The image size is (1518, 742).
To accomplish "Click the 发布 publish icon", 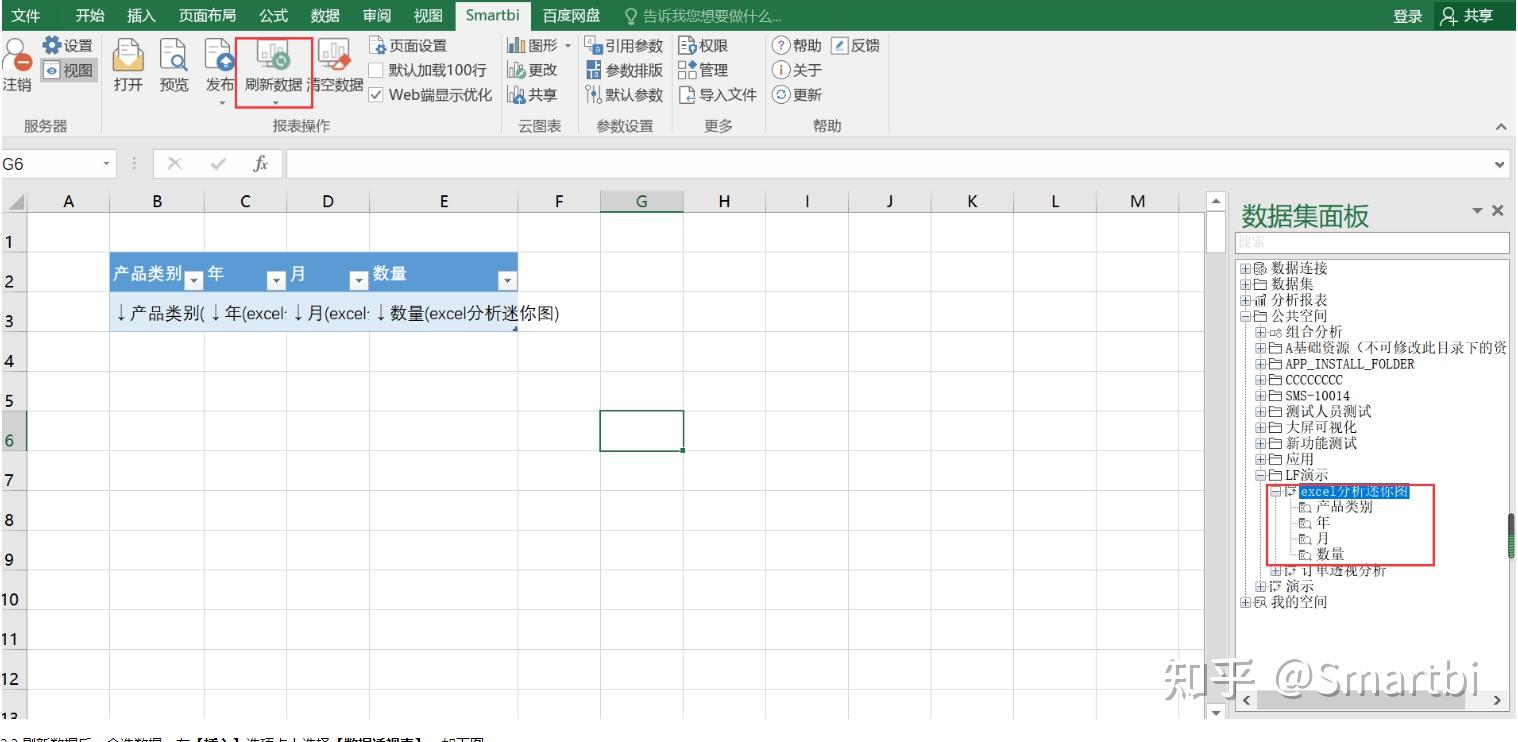I will [x=218, y=62].
